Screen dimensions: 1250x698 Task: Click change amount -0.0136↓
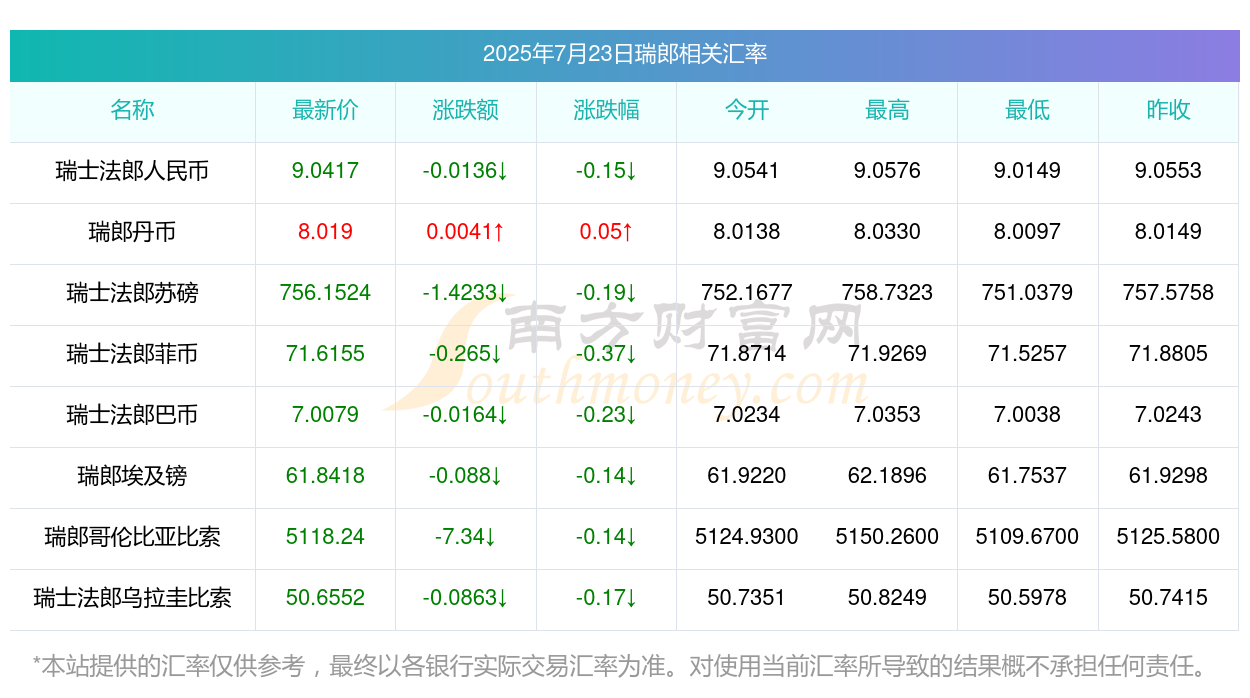click(466, 171)
